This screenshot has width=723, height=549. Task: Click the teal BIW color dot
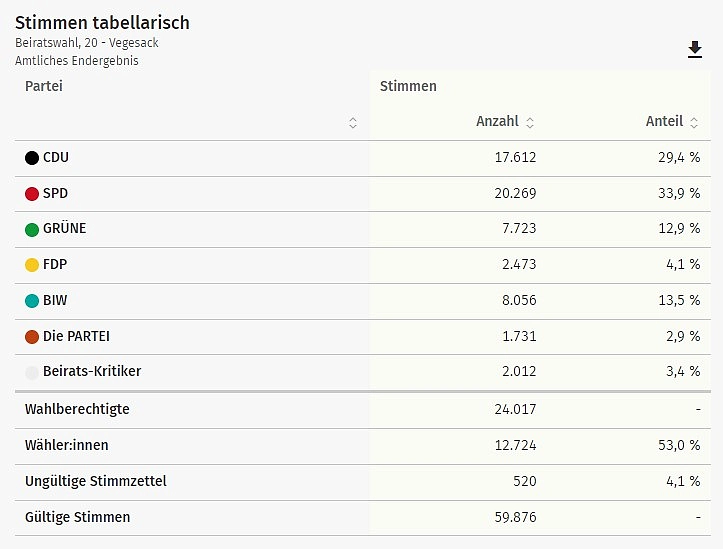click(x=32, y=301)
